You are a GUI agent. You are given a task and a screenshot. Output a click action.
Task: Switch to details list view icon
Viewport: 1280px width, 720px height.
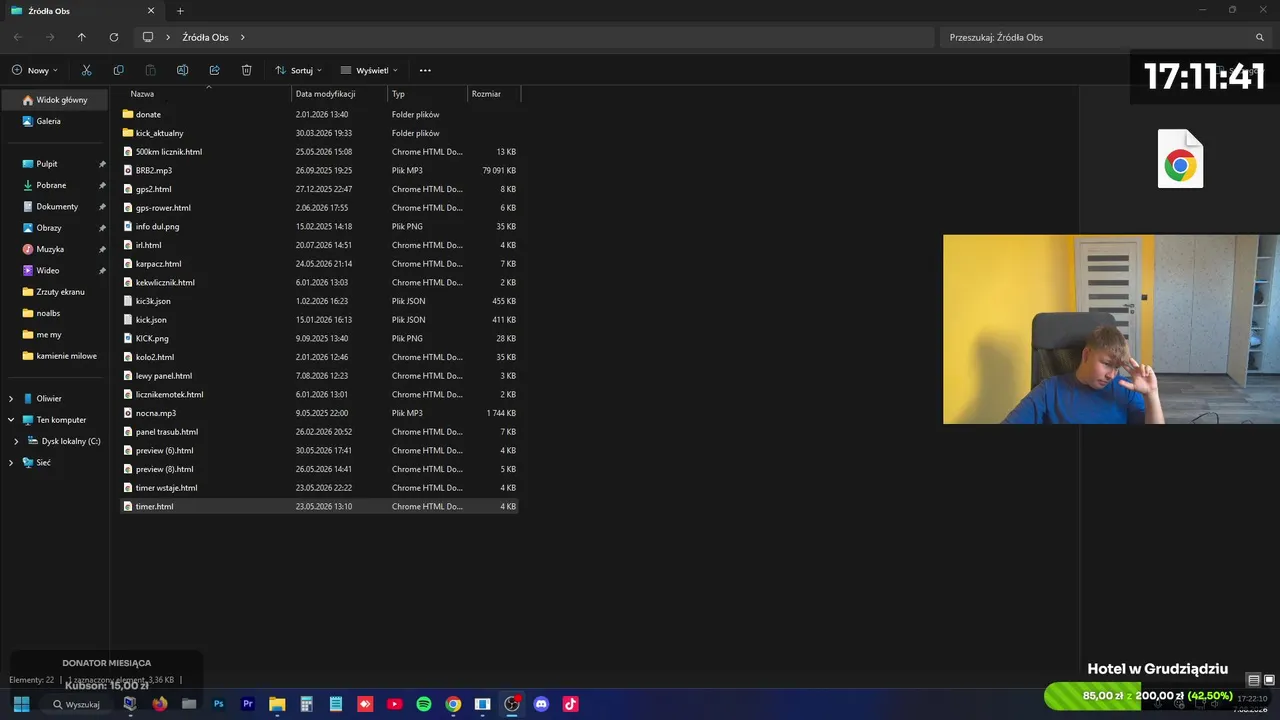[x=1254, y=681]
